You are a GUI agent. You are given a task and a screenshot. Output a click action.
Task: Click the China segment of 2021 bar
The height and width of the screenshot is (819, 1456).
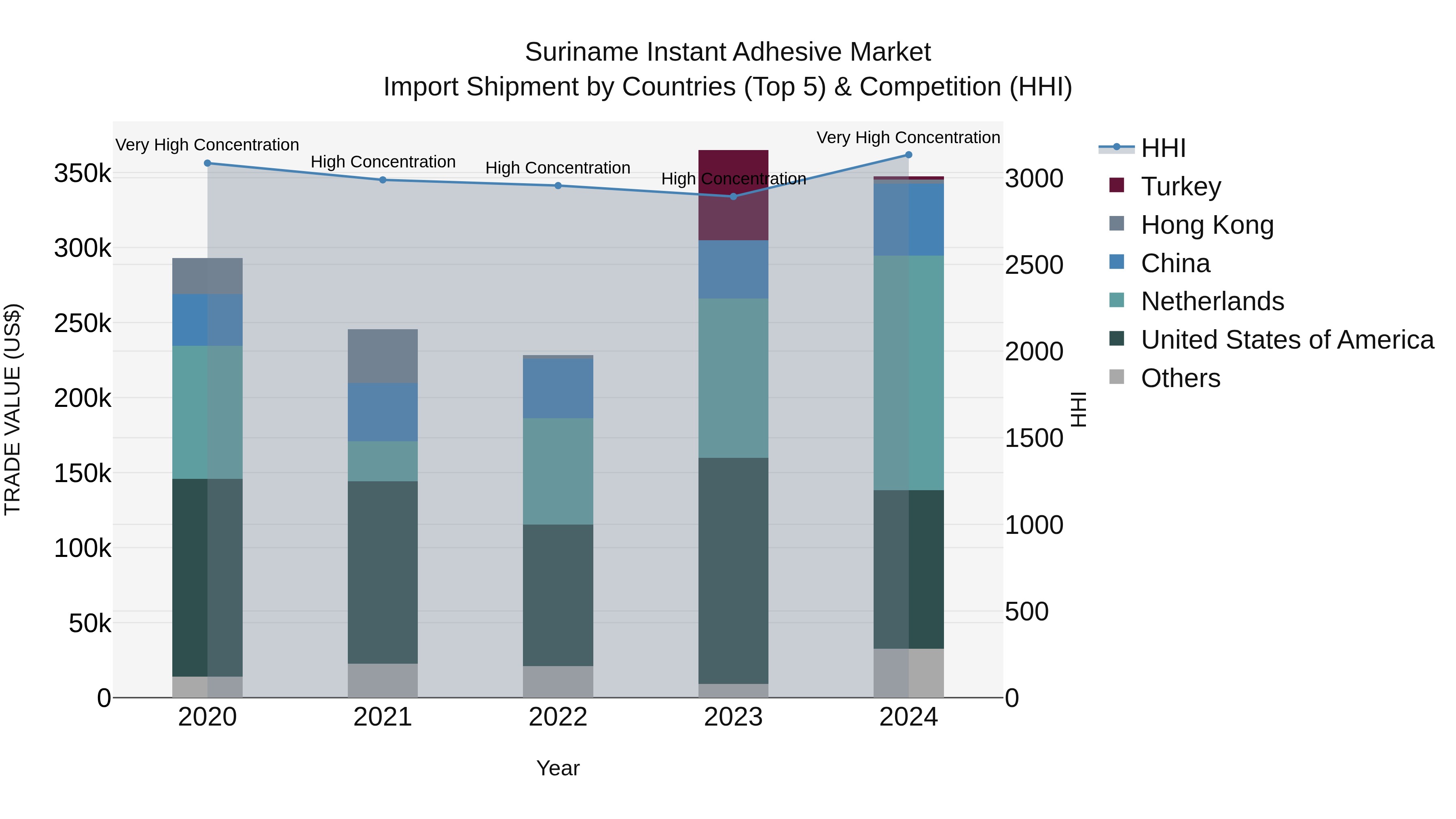pos(383,412)
